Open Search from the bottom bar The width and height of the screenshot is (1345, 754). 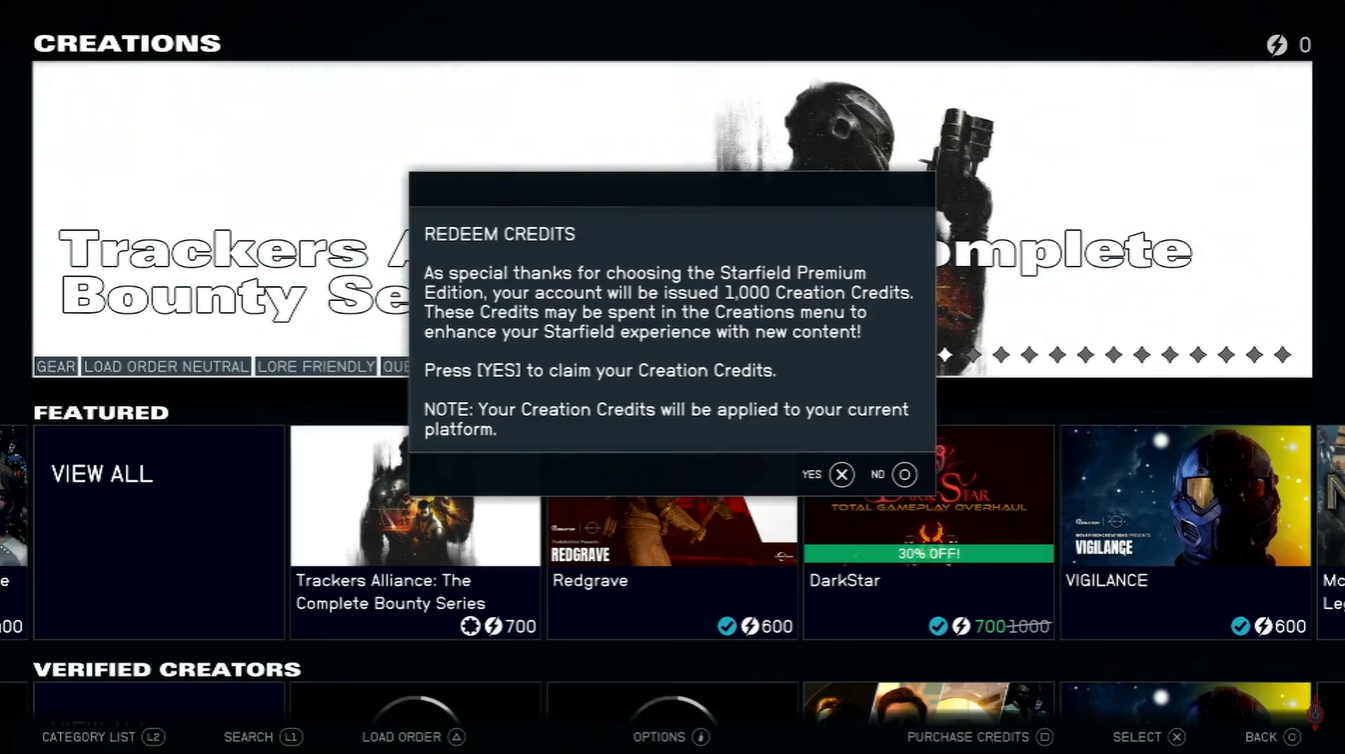263,737
